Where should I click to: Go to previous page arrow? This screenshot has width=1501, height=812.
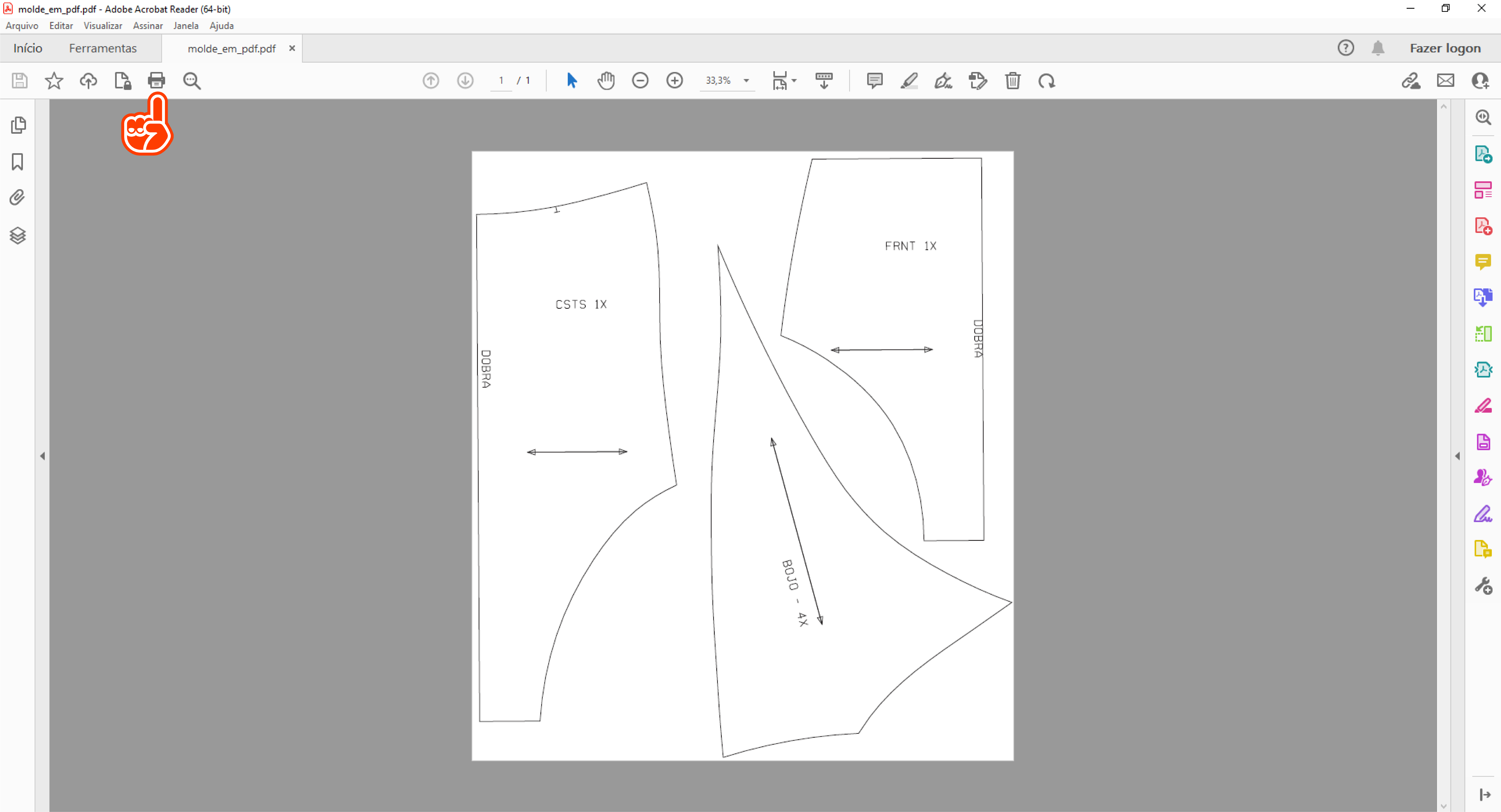coord(431,80)
